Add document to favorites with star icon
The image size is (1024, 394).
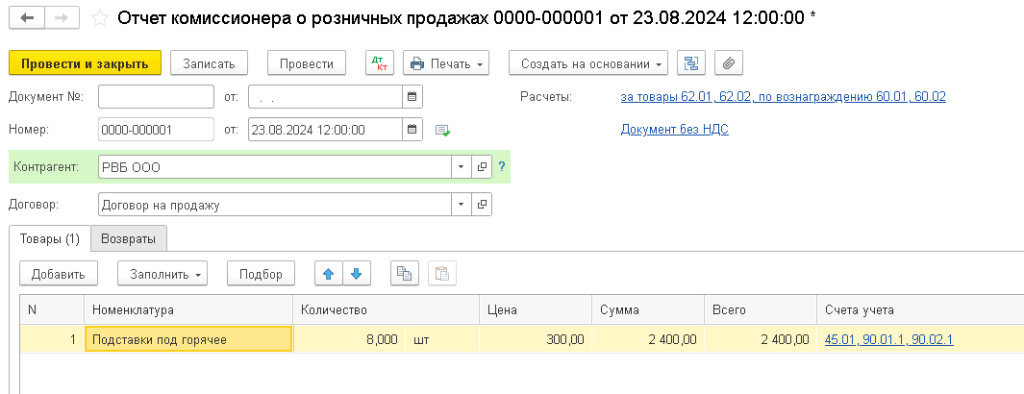pos(99,18)
